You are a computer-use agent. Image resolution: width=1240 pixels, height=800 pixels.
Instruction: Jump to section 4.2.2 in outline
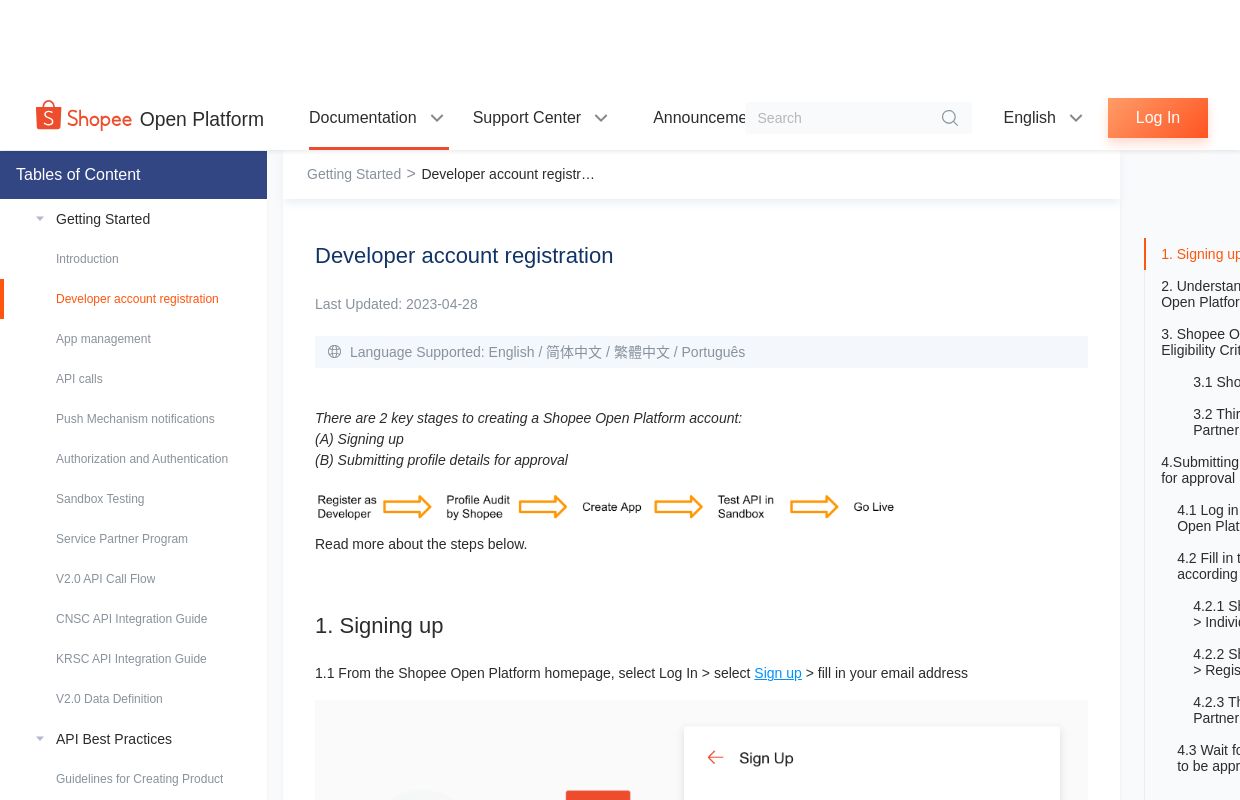point(1216,662)
